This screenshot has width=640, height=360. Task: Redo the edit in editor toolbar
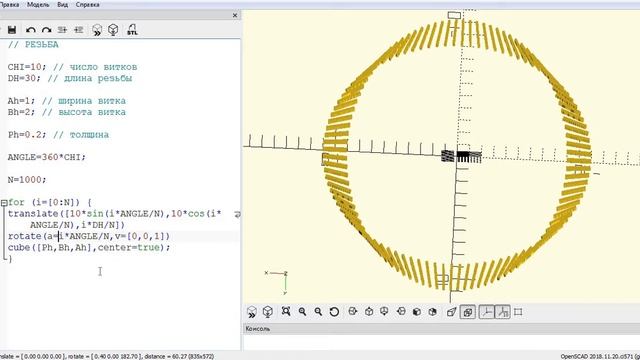coord(47,30)
